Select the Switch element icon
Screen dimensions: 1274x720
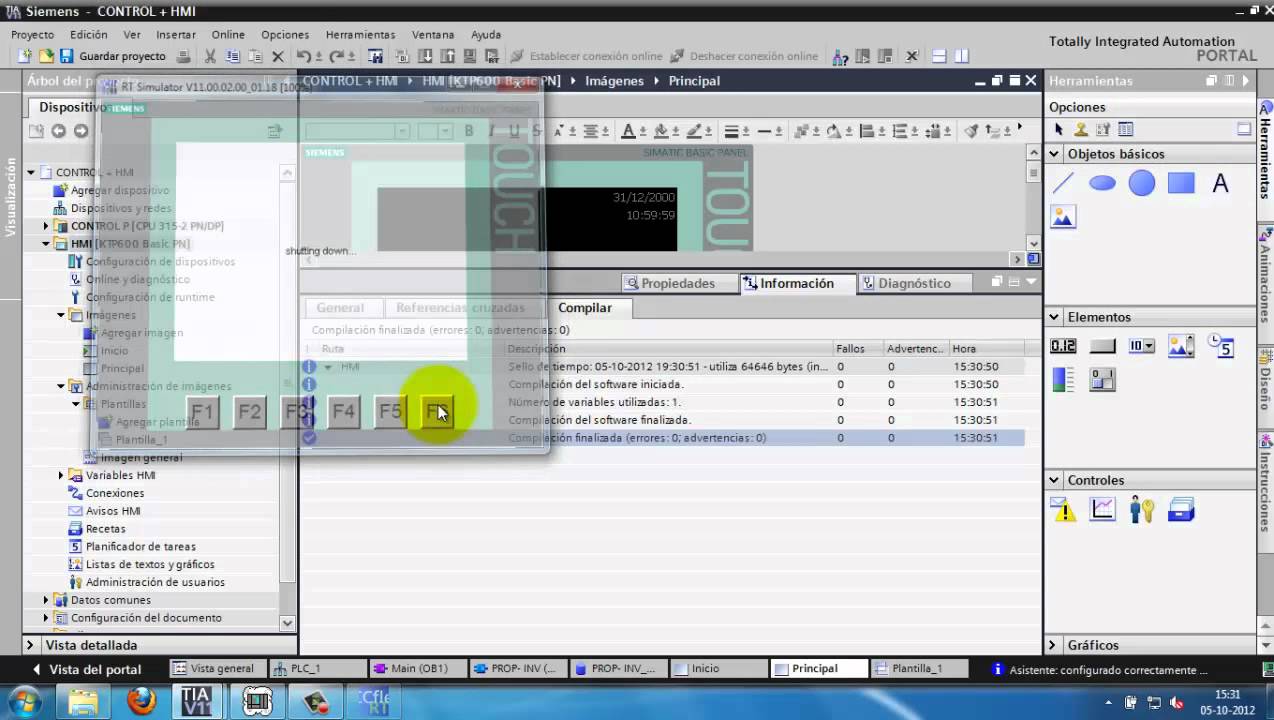point(1102,380)
